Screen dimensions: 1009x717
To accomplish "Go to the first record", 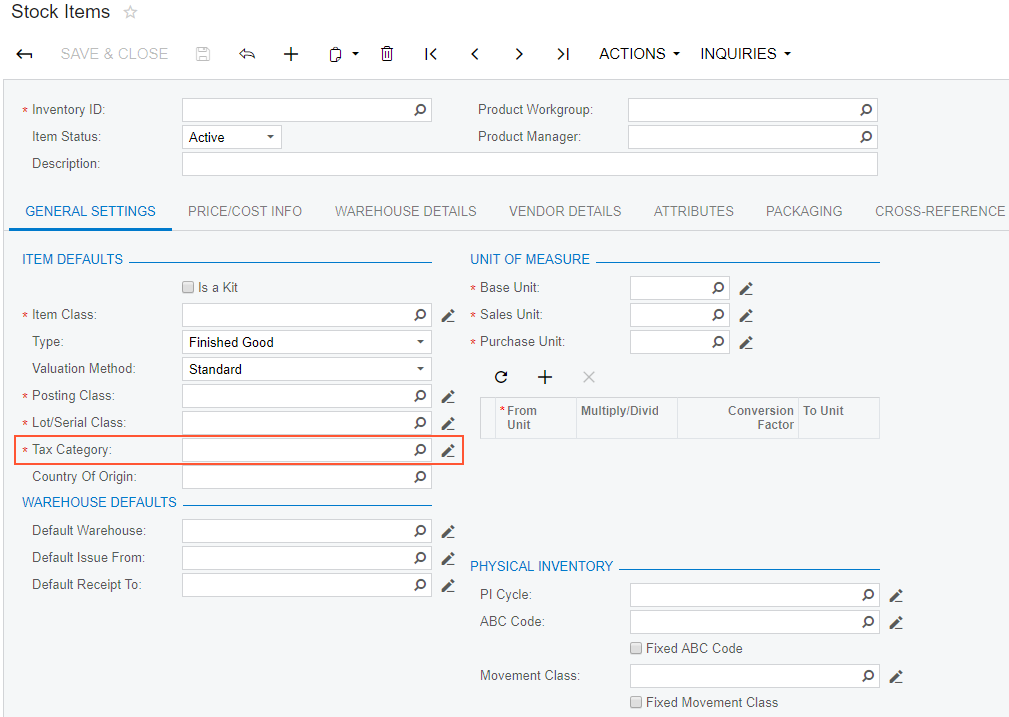I will click(431, 54).
